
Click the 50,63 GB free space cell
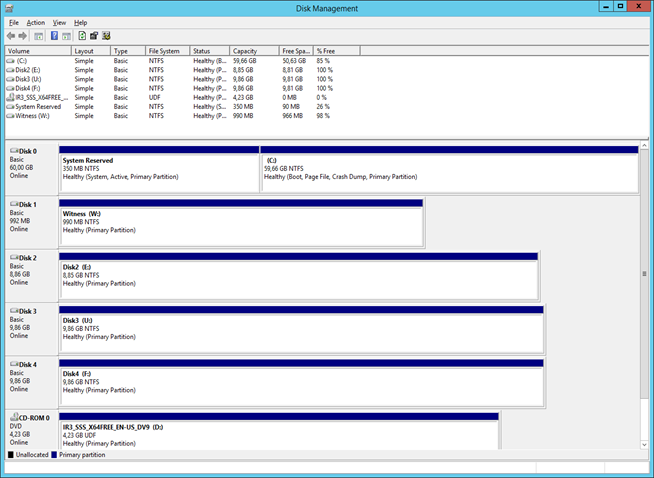tap(294, 61)
